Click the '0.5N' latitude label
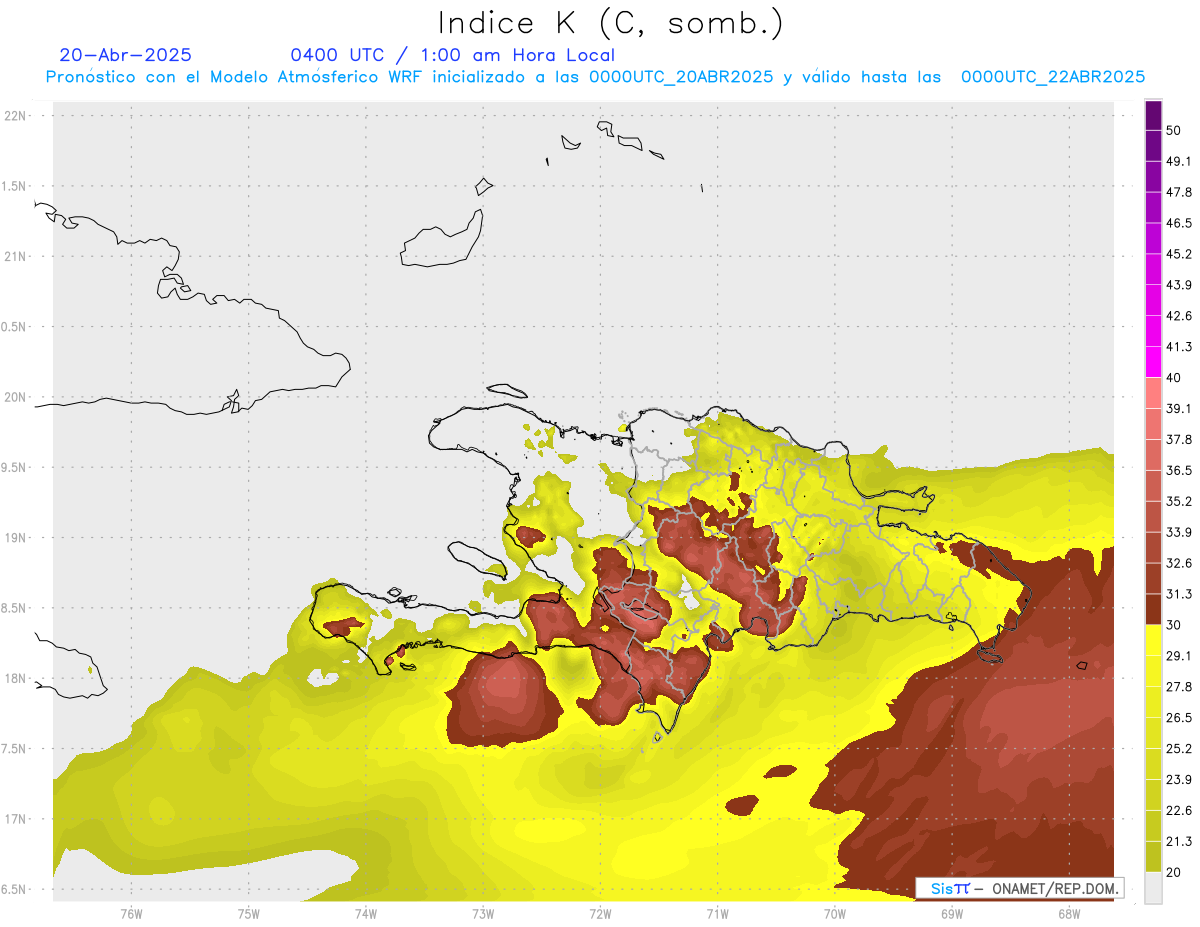The image size is (1200, 927). tap(15, 327)
